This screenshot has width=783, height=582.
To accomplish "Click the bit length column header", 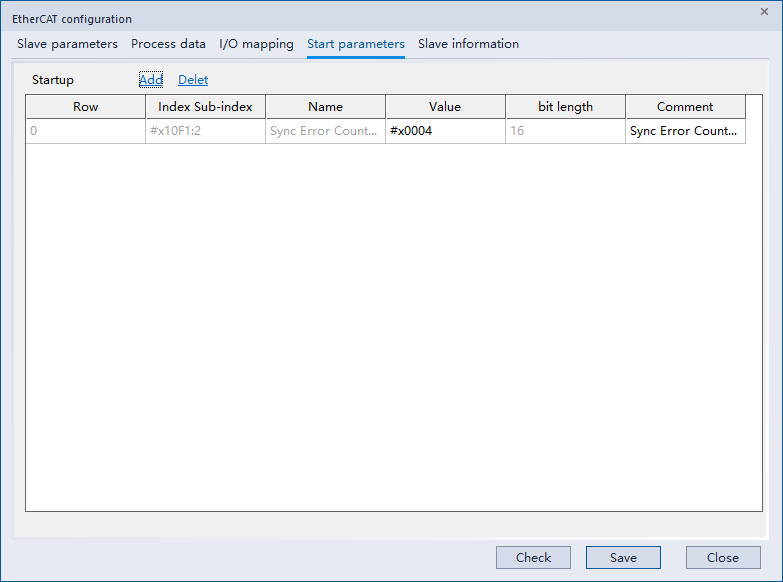I will tap(565, 107).
